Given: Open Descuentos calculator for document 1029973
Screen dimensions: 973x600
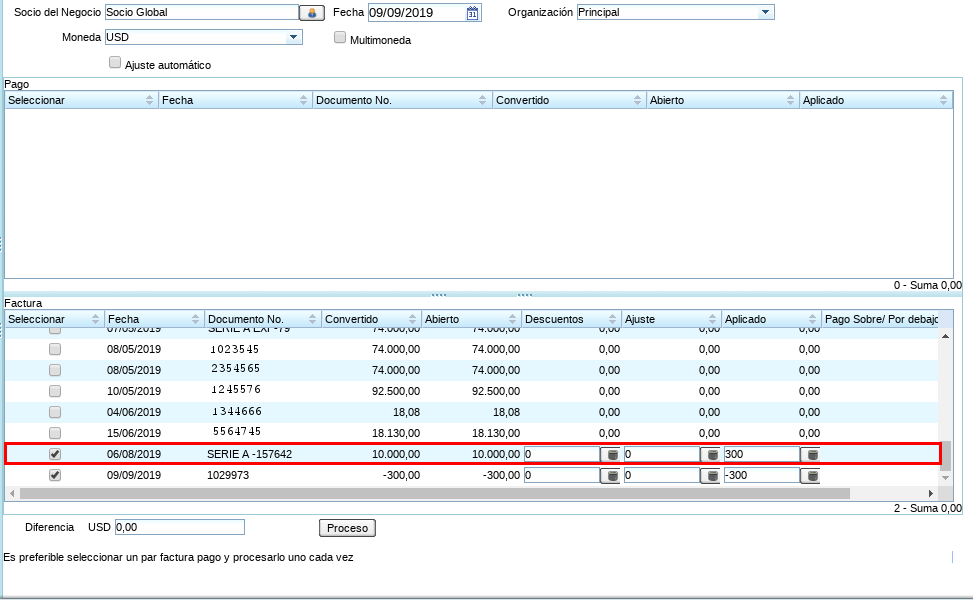Looking at the screenshot, I should coord(610,476).
